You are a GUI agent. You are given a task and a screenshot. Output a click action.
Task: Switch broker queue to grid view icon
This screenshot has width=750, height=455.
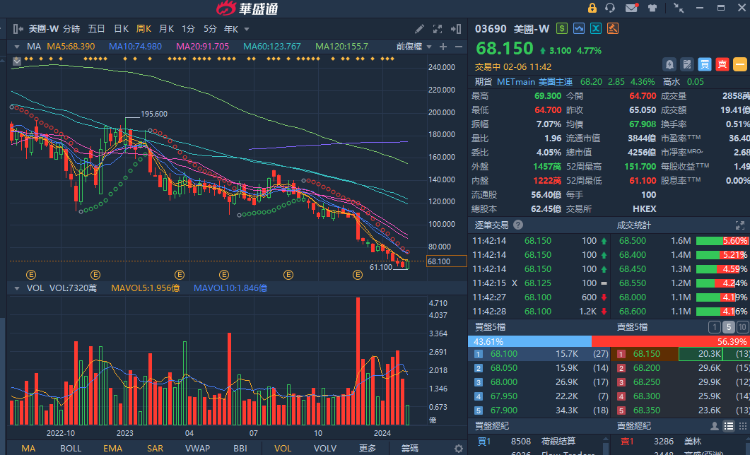click(x=742, y=426)
